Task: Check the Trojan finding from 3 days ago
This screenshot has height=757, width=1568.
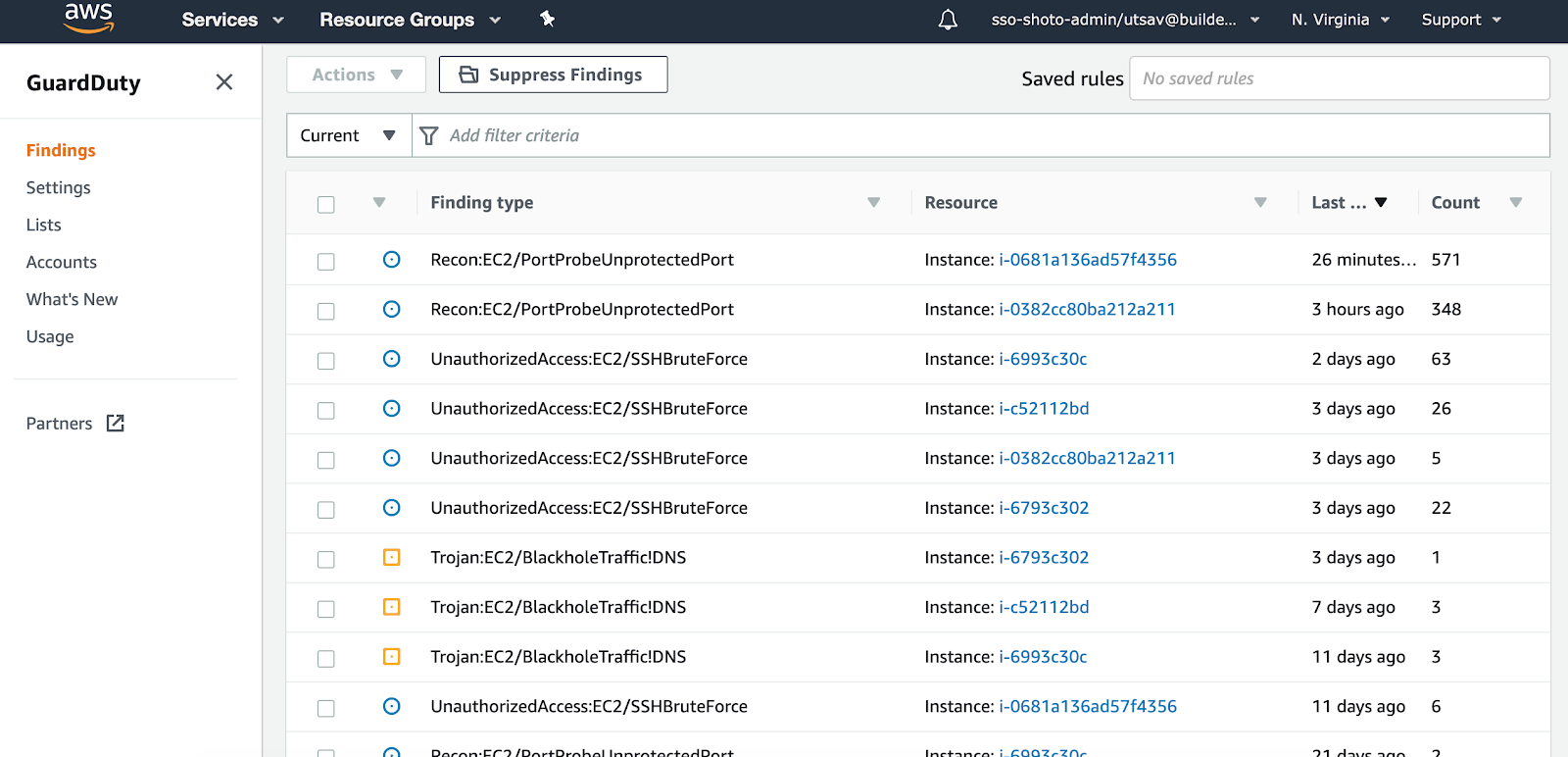Action: tap(326, 559)
